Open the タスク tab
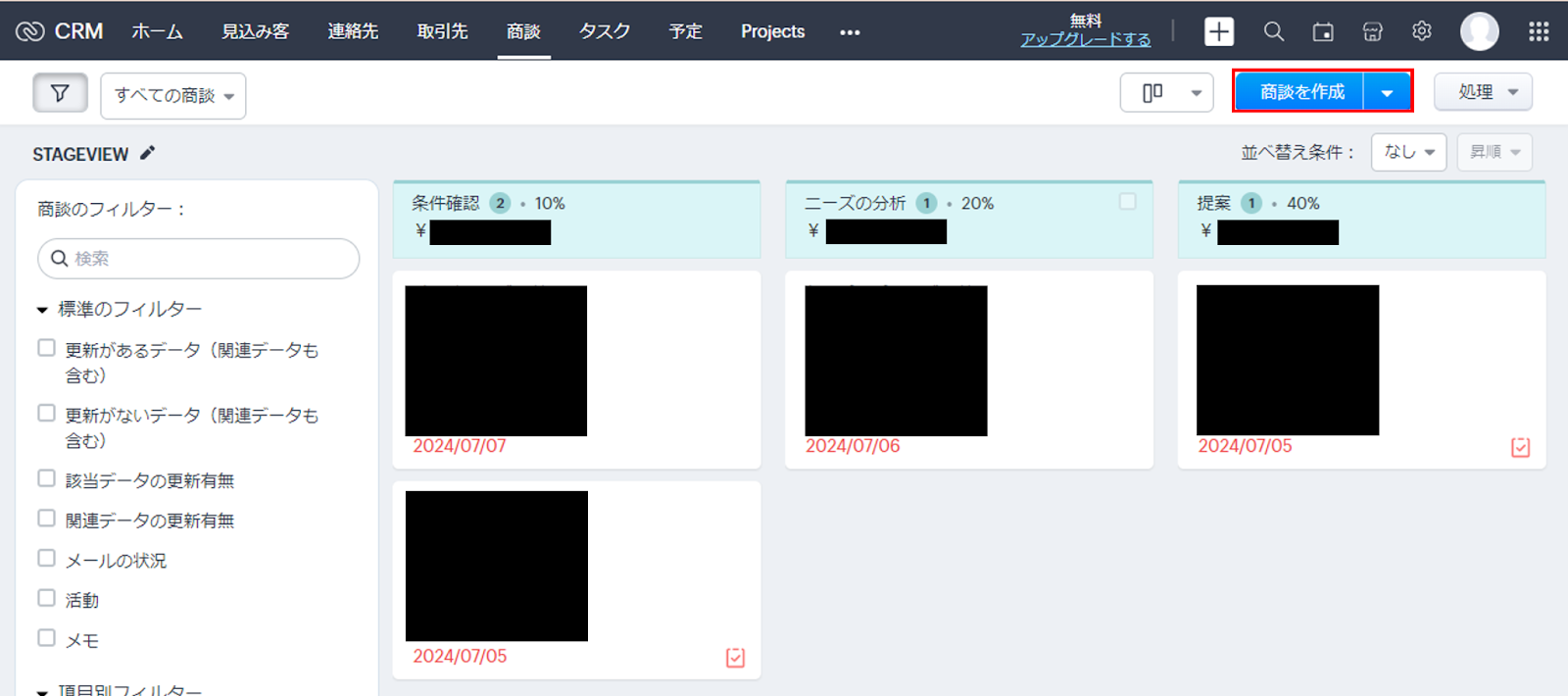Image resolution: width=1568 pixels, height=696 pixels. tap(605, 31)
